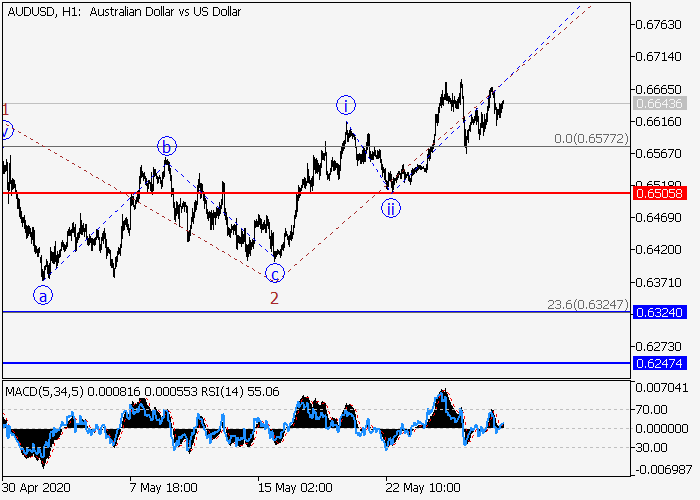This screenshot has height=500, width=700.
Task: Select the circled wave 'i' label
Action: (x=346, y=105)
